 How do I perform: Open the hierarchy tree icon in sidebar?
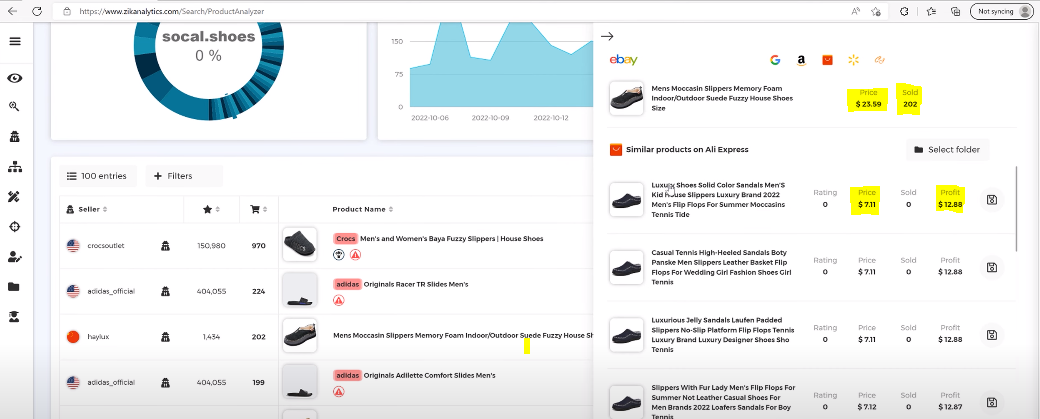tap(15, 166)
